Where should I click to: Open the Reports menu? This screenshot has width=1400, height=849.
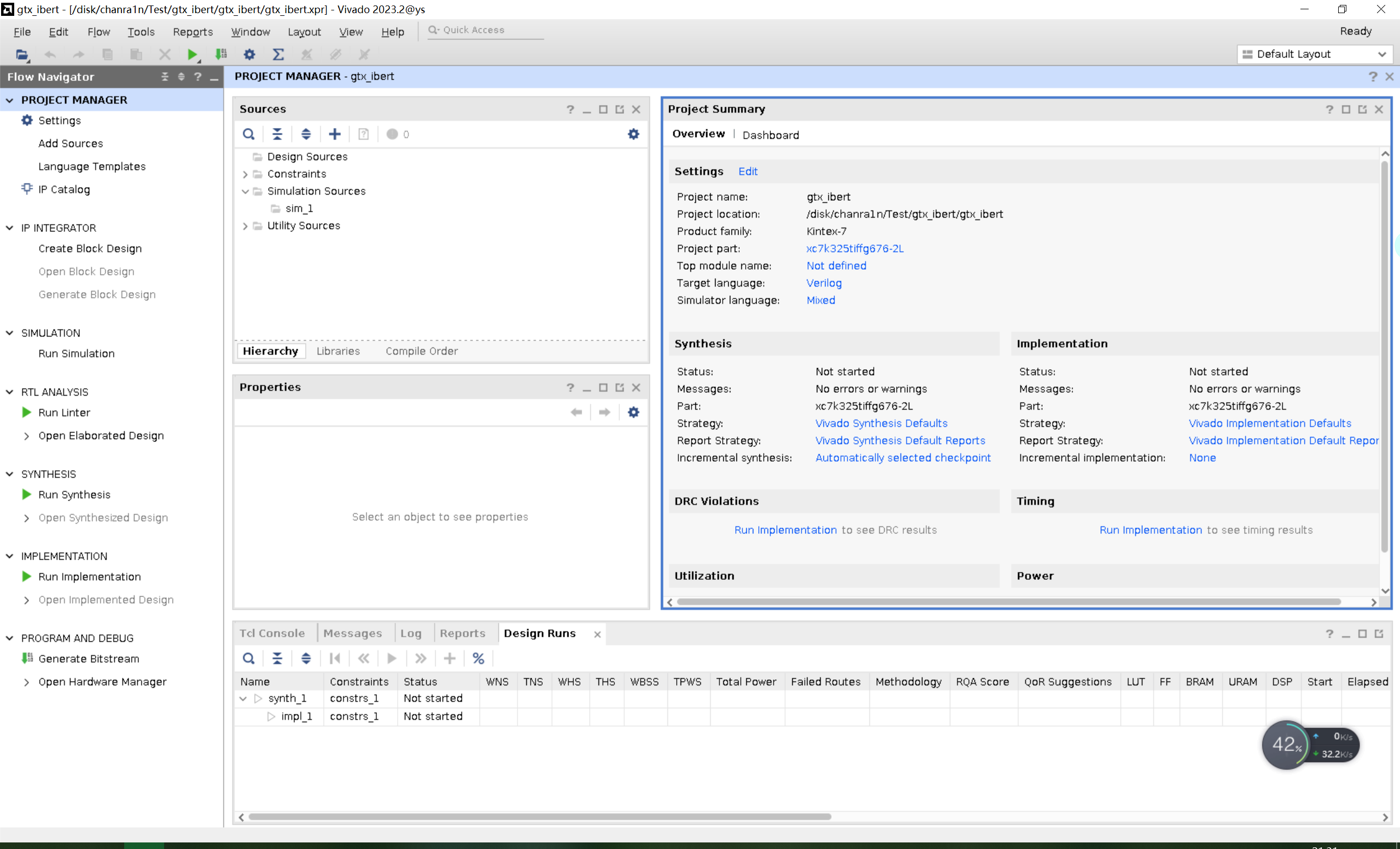tap(193, 32)
